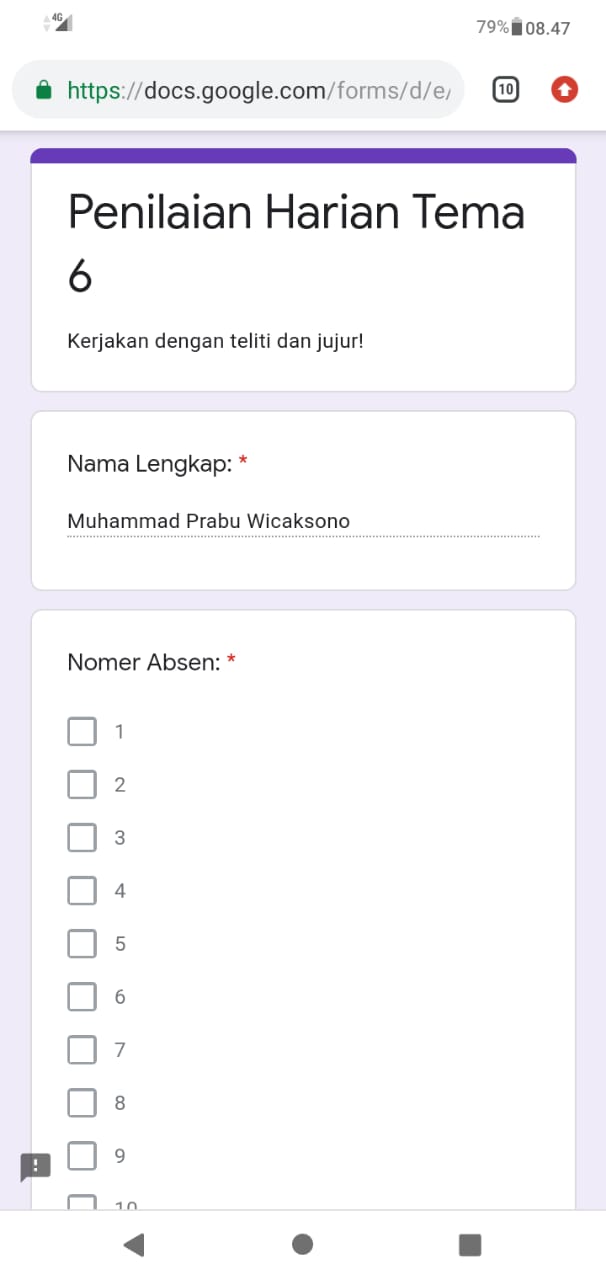Screen dimensions: 606x1280
Task: Check the box for absen number 3
Action: click(x=82, y=837)
